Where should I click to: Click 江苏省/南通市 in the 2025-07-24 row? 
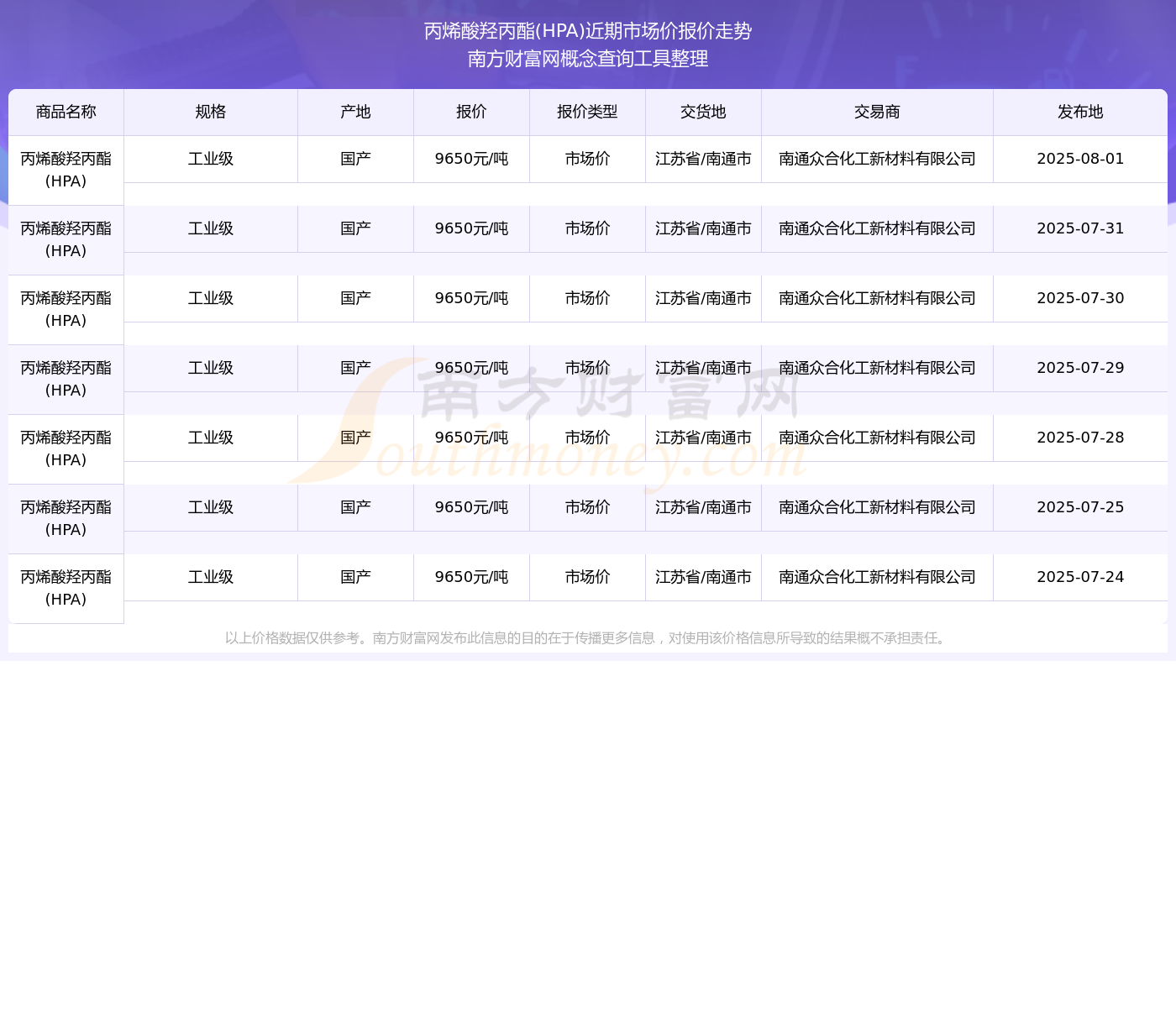click(704, 577)
